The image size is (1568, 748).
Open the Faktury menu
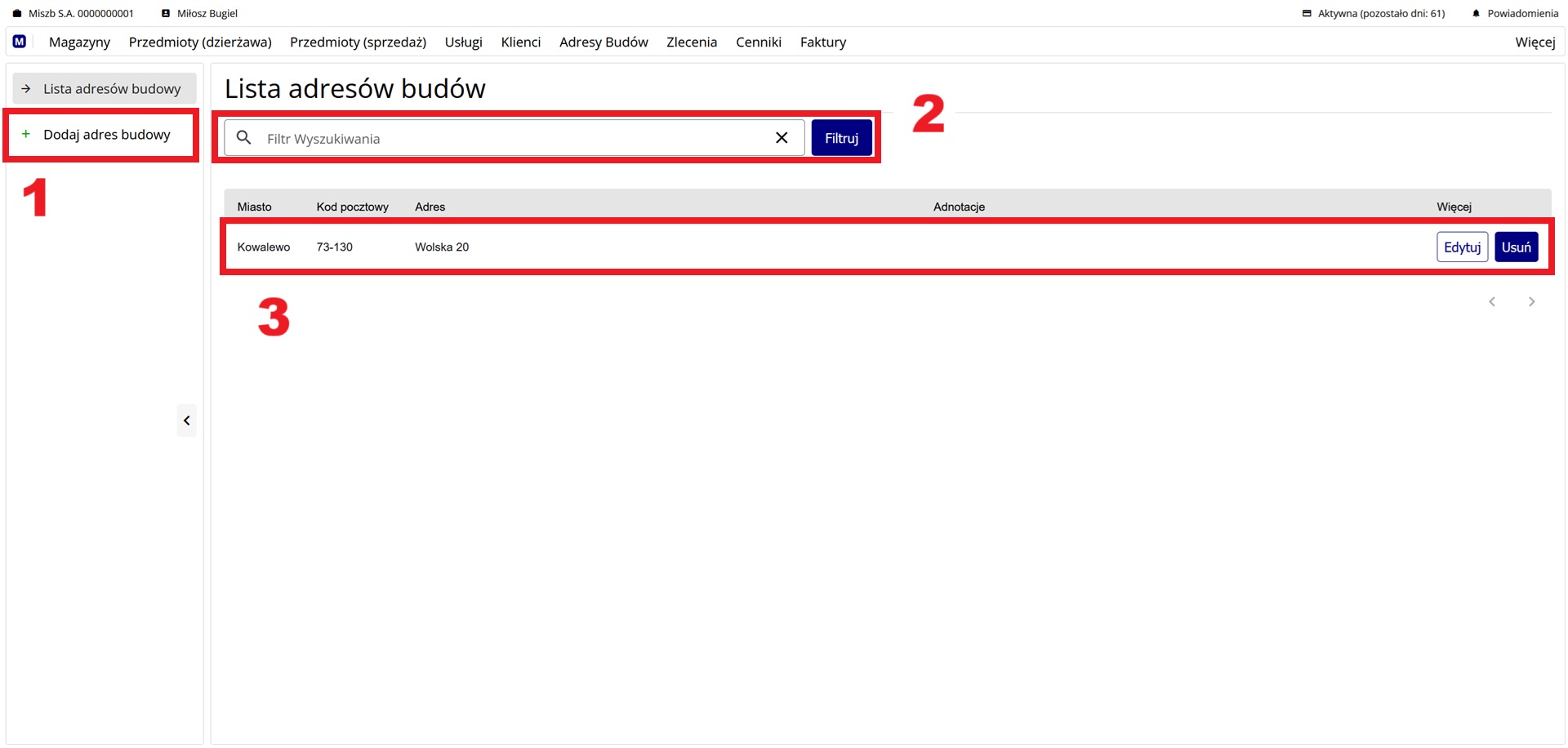tap(822, 42)
